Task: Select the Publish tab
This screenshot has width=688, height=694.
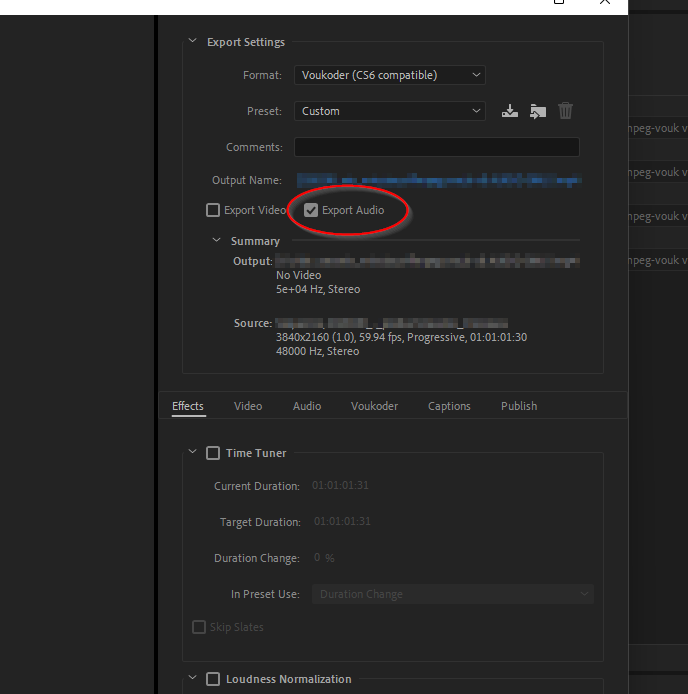Action: click(x=519, y=406)
